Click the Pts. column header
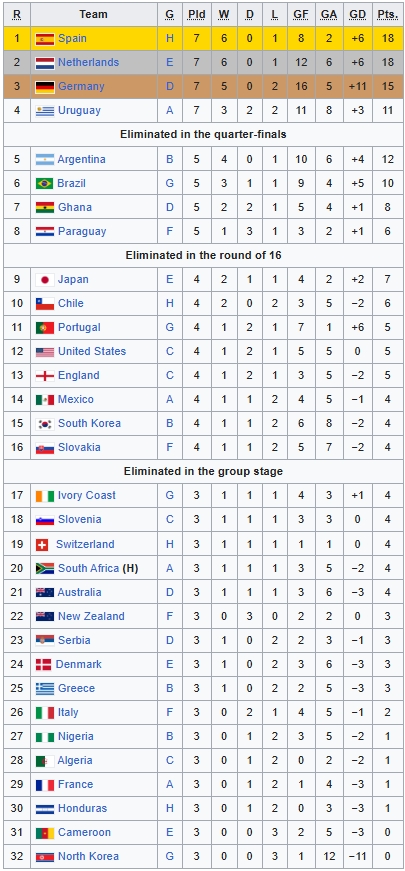 pyautogui.click(x=388, y=14)
